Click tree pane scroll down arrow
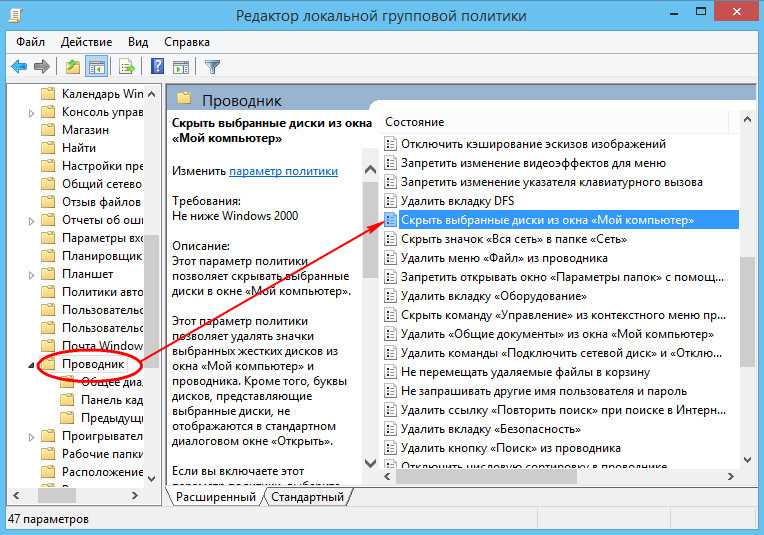The image size is (764, 535). tap(152, 478)
